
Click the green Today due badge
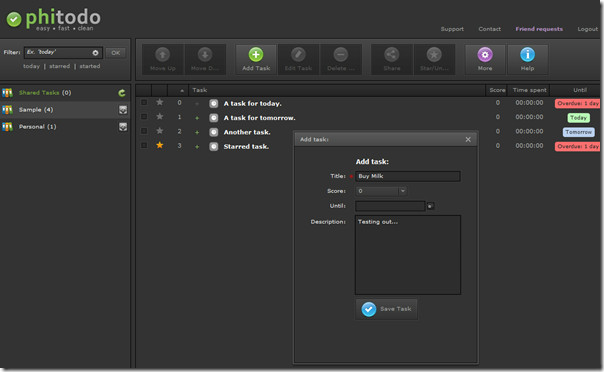(x=578, y=118)
